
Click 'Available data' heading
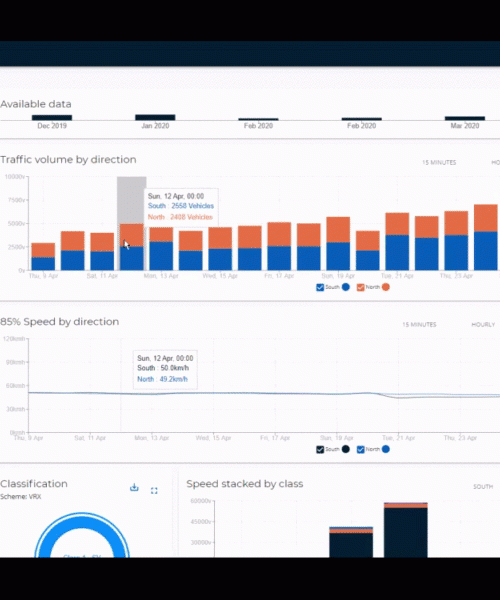36,104
